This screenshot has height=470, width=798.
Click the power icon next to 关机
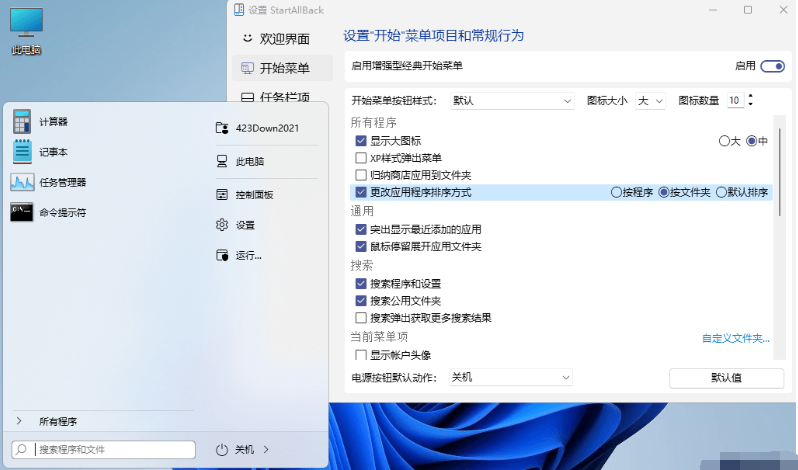(x=221, y=450)
